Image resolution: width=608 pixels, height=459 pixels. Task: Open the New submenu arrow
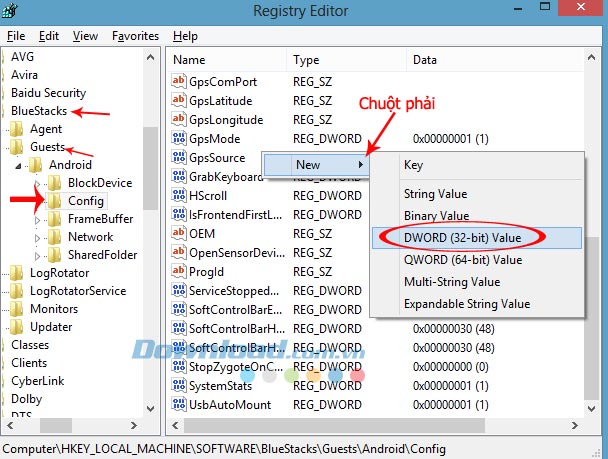[361, 164]
